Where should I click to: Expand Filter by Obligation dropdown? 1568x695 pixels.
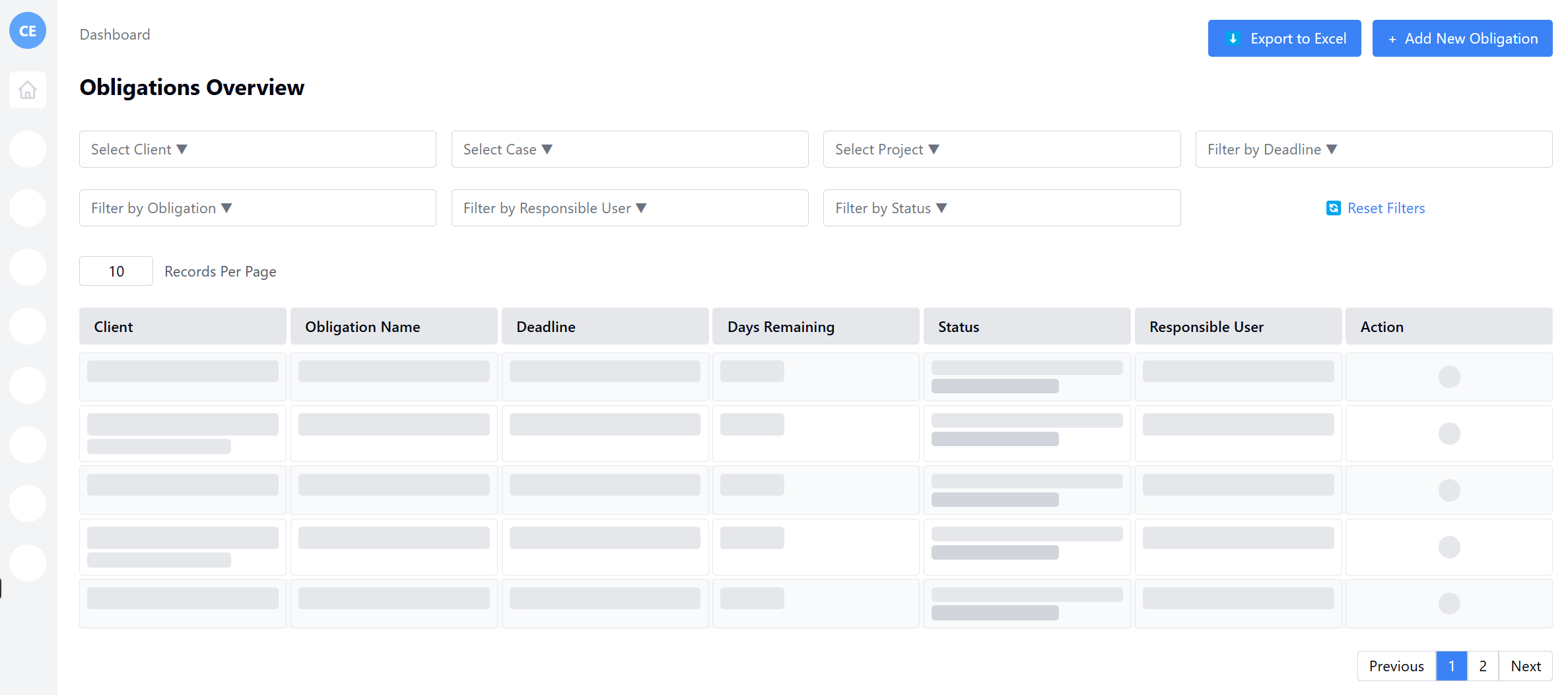(x=257, y=208)
